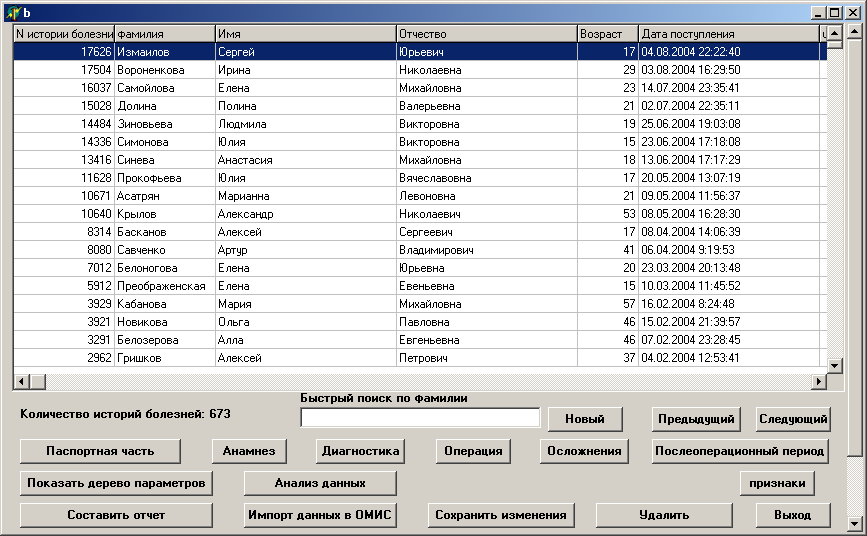Screen dimensions: 867x536
Task: Click history number 17504 cell
Action: tap(64, 70)
